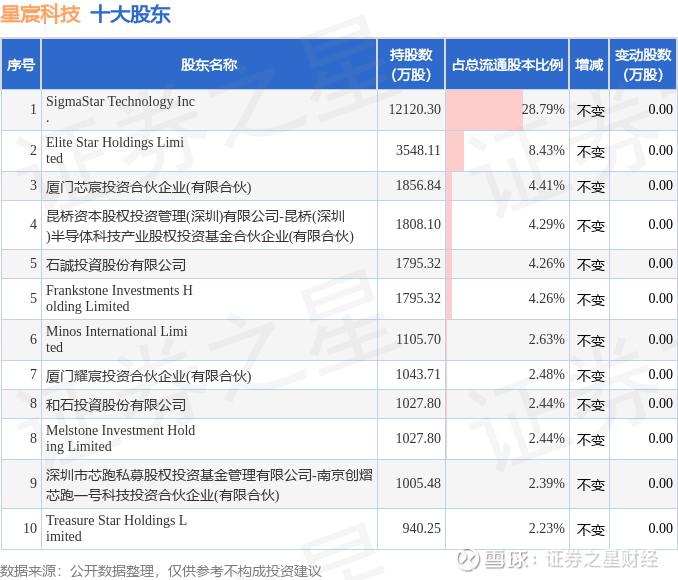Click holdings value 1808.10
Screen dimensions: 678x580
point(419,224)
